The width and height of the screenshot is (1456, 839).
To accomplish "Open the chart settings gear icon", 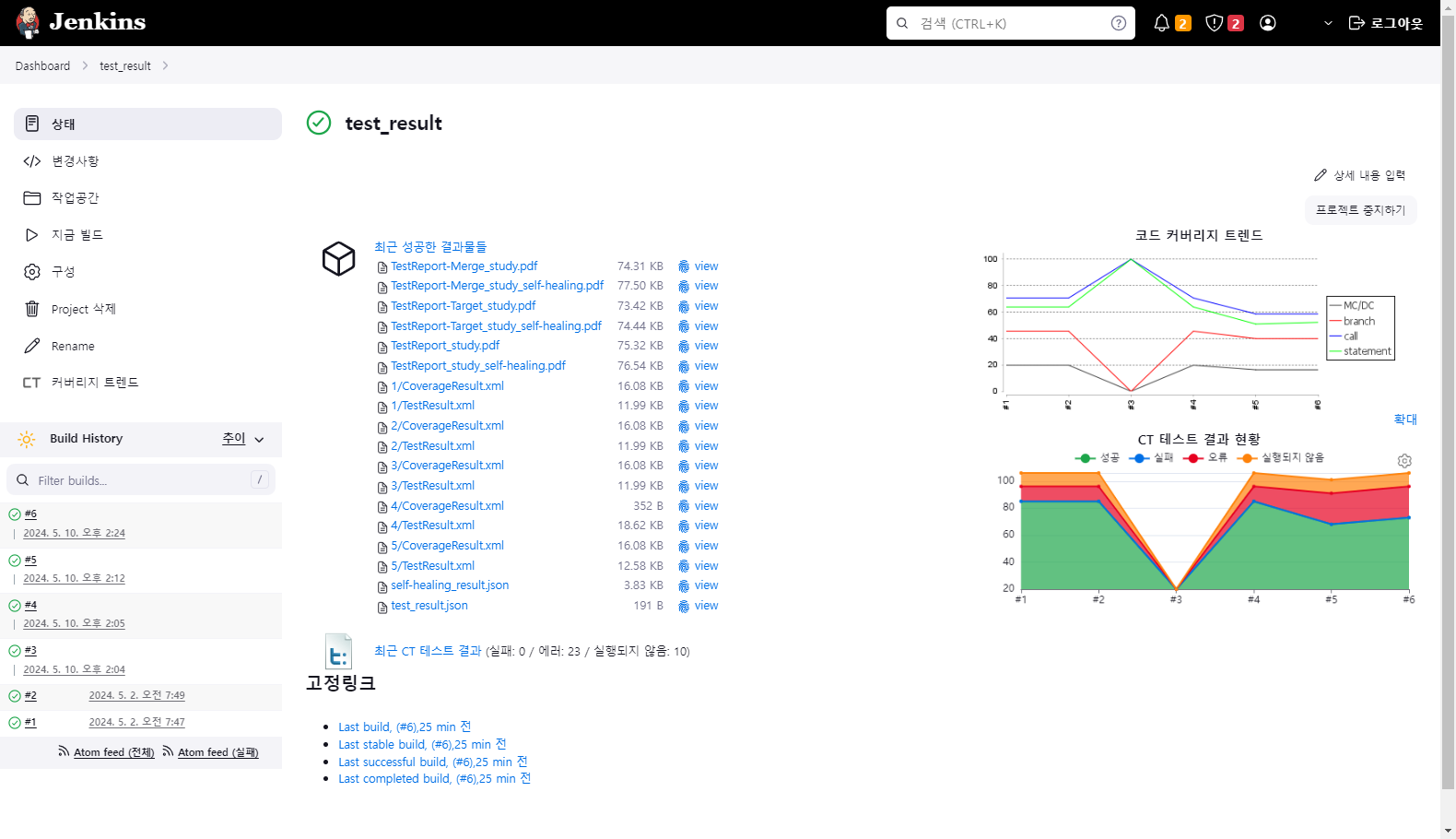I will click(1404, 461).
